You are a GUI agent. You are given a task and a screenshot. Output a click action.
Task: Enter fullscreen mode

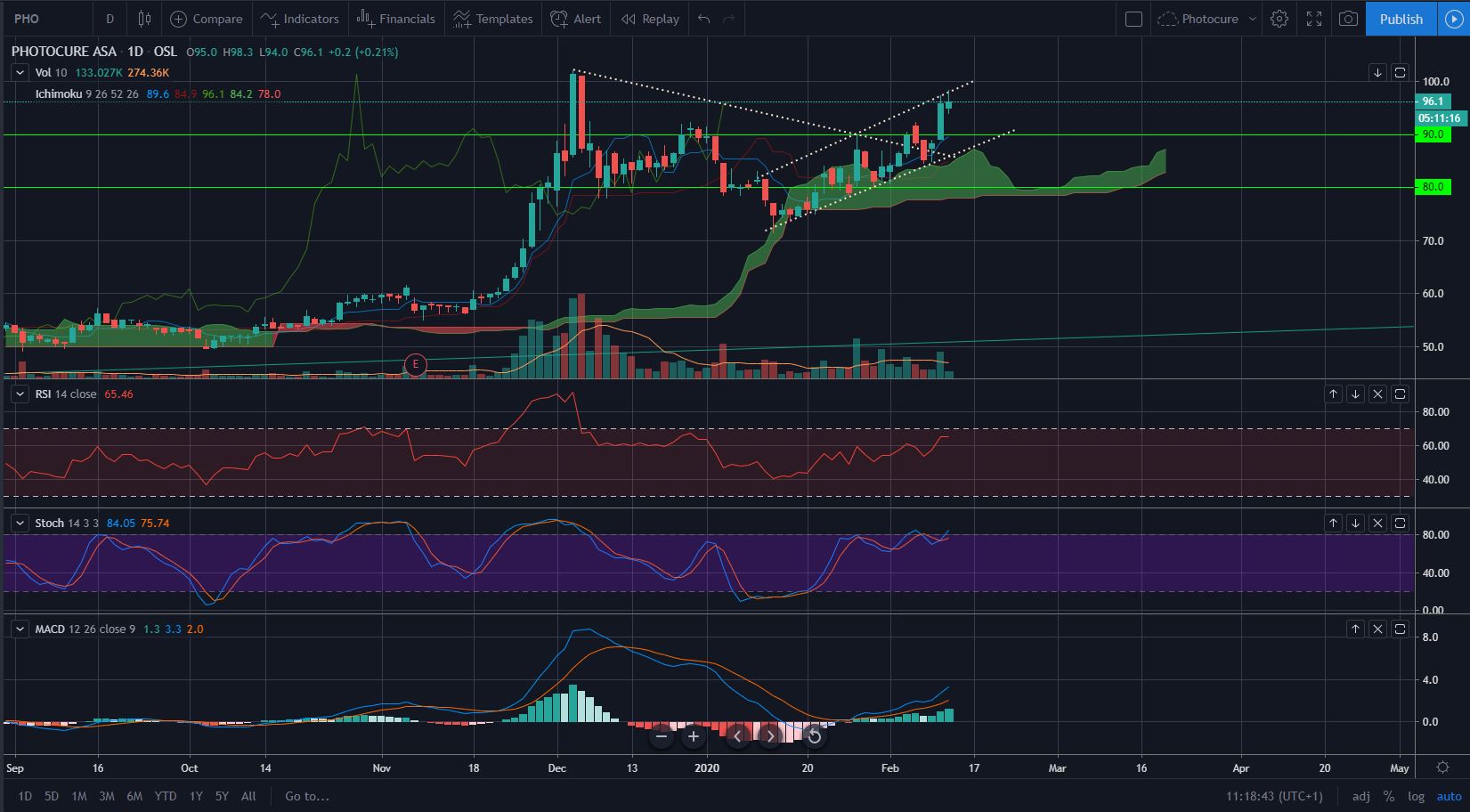[1314, 19]
